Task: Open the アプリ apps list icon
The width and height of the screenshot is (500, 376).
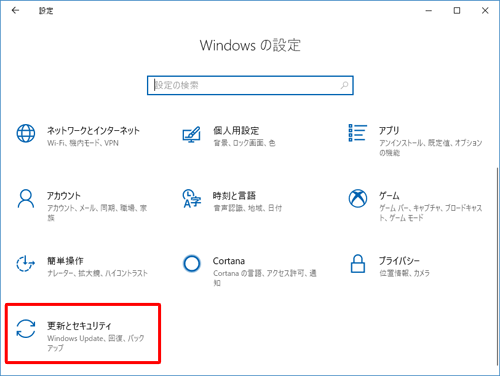Action: point(358,133)
